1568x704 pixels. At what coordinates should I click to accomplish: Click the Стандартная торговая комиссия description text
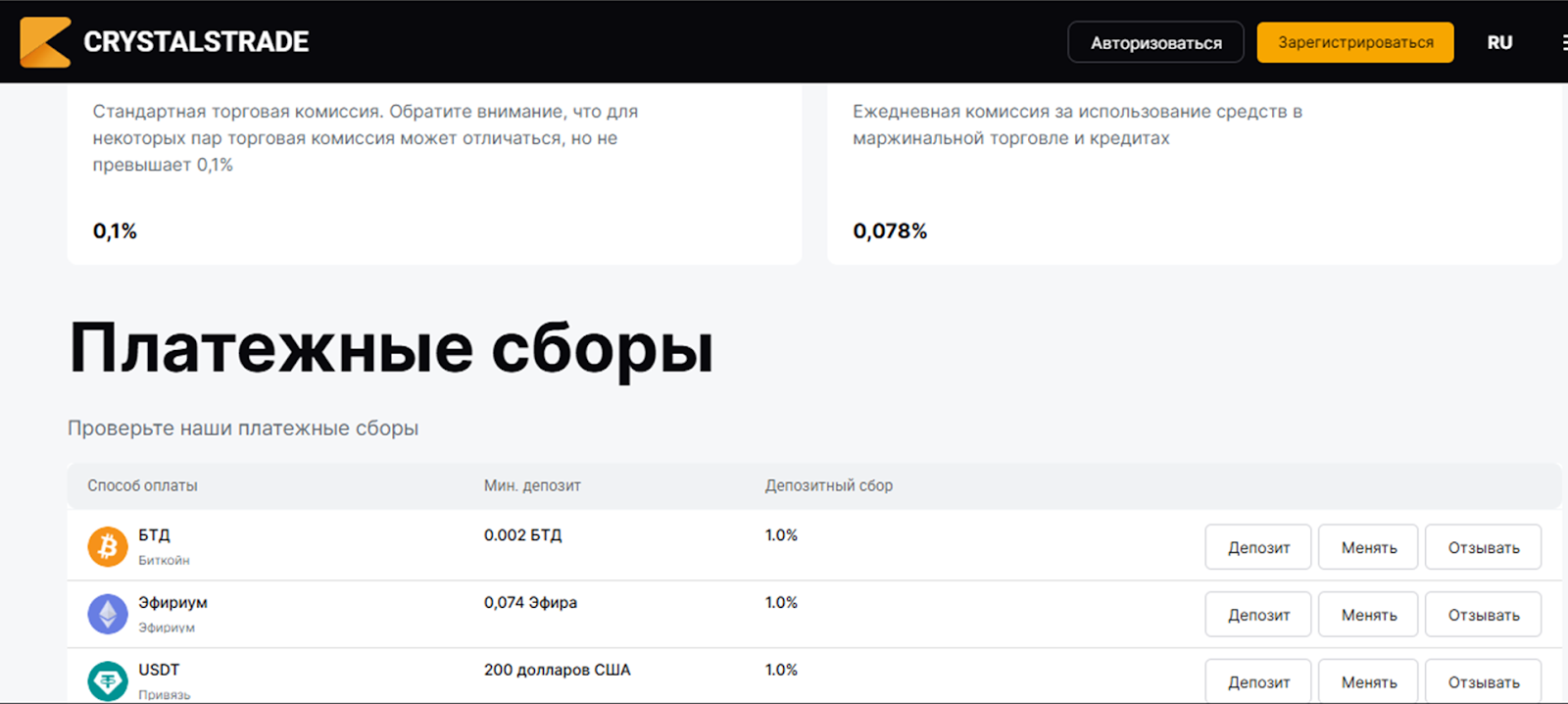[x=366, y=138]
